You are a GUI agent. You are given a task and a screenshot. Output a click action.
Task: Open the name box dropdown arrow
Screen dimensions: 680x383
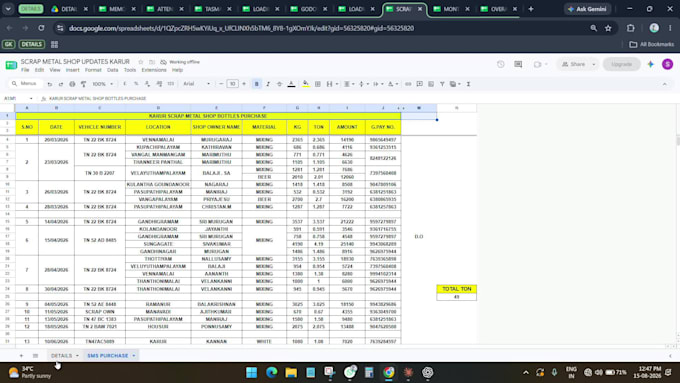click(x=31, y=98)
